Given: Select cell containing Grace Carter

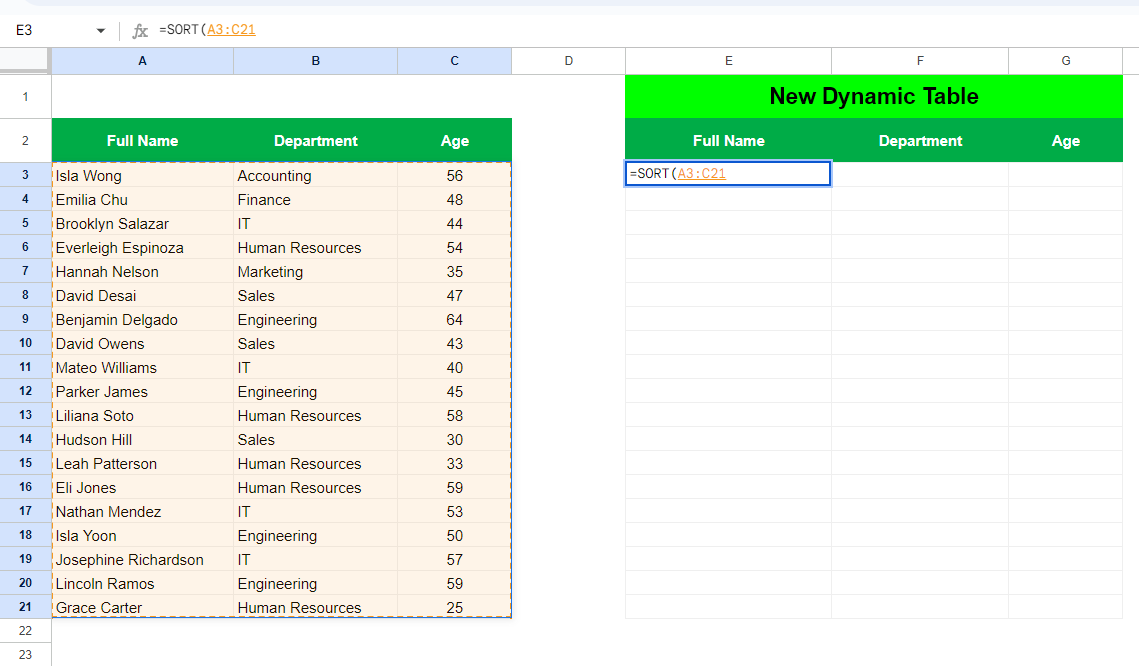Looking at the screenshot, I should click(x=142, y=607).
